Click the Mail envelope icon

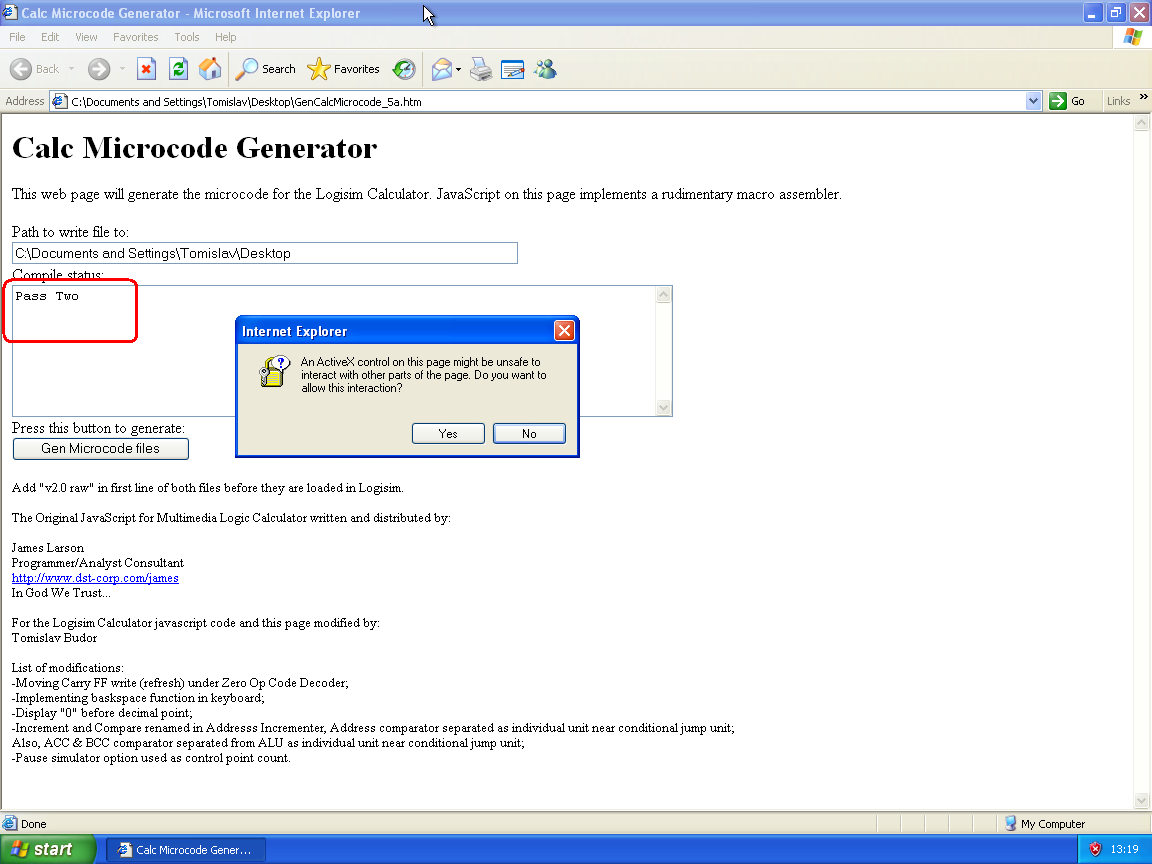click(442, 69)
